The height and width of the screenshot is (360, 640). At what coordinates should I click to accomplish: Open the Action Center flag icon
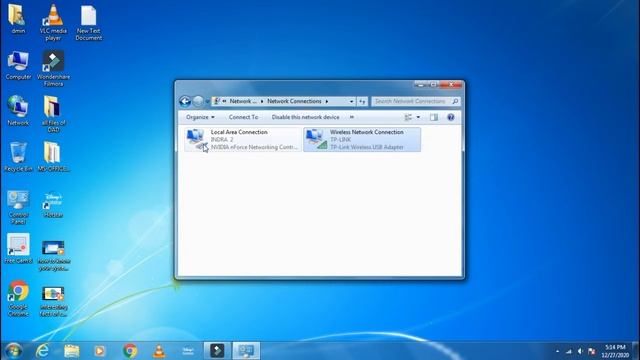coord(592,351)
